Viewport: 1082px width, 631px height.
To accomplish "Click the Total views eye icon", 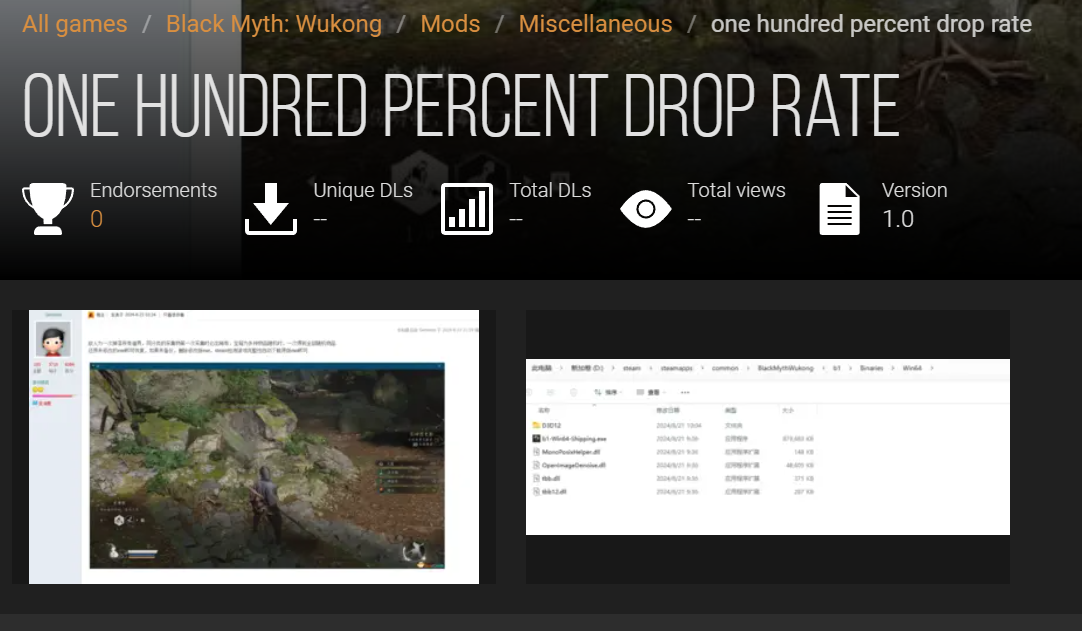I will click(x=646, y=208).
